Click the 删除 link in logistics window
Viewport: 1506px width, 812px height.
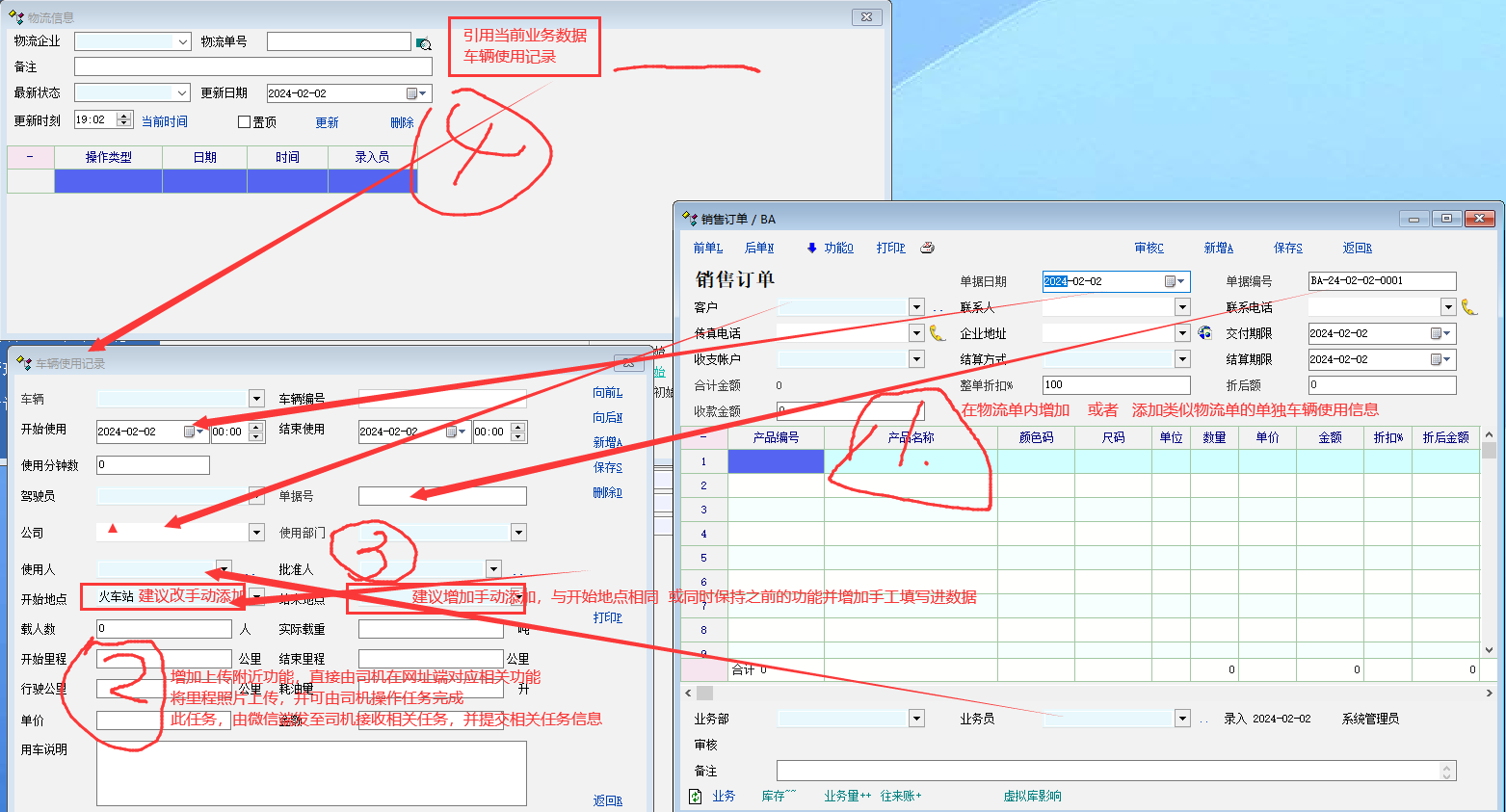coord(402,122)
